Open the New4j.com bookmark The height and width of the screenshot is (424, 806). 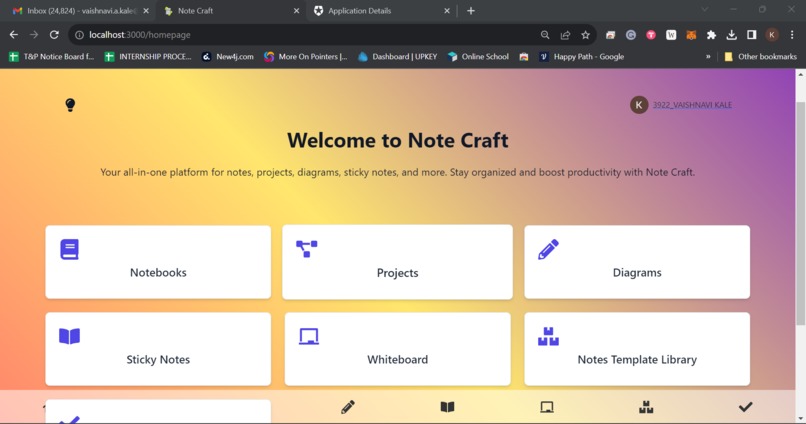tap(228, 57)
